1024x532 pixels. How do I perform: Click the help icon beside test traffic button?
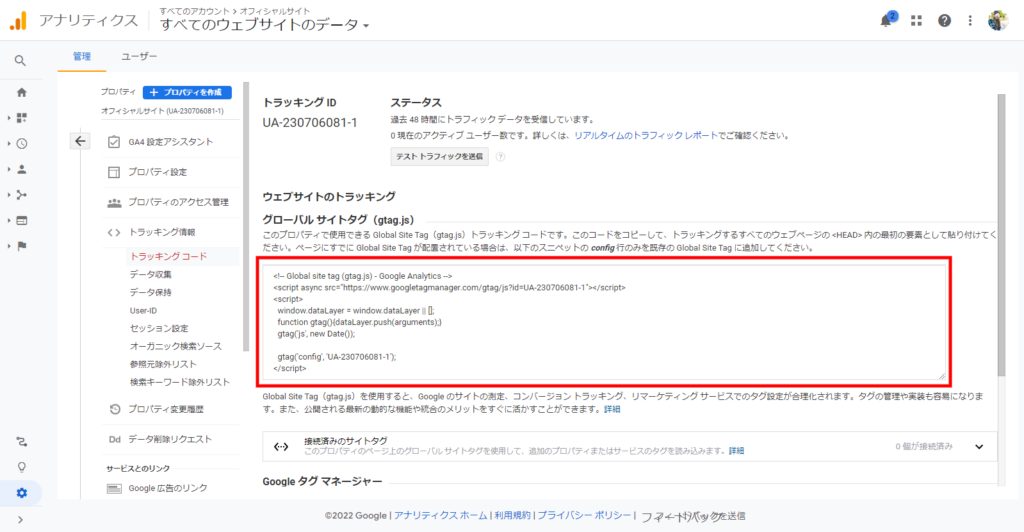[x=500, y=157]
